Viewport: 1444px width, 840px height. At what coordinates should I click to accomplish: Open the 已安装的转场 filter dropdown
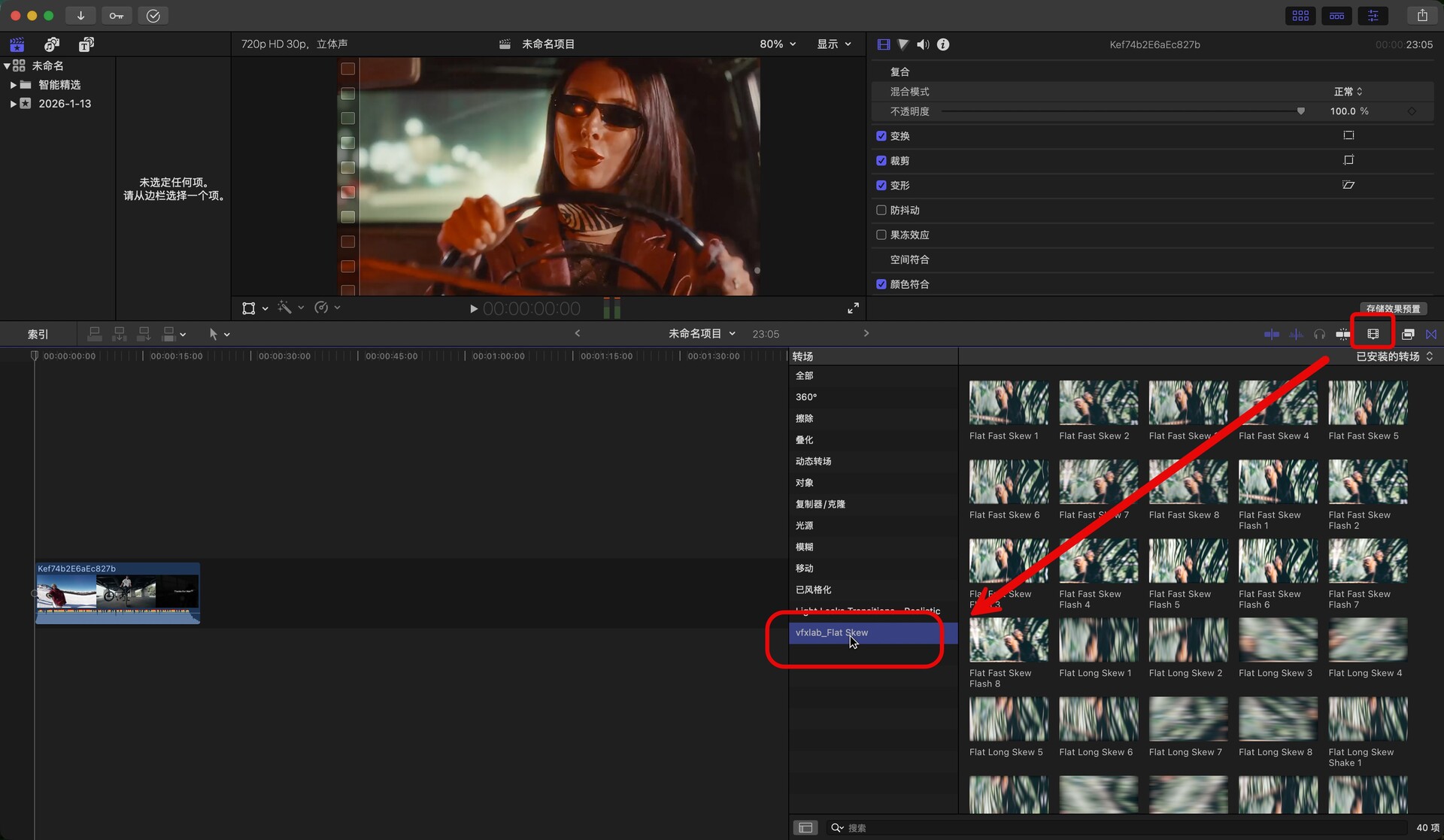pyautogui.click(x=1394, y=356)
